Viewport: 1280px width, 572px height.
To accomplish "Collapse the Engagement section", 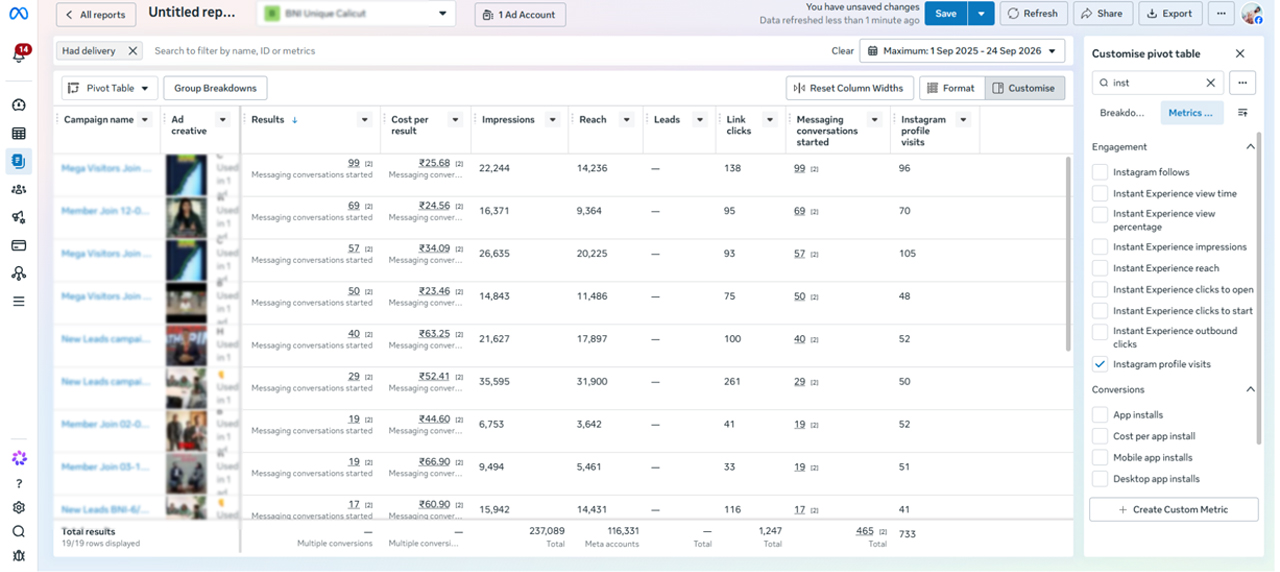I will coord(1250,147).
